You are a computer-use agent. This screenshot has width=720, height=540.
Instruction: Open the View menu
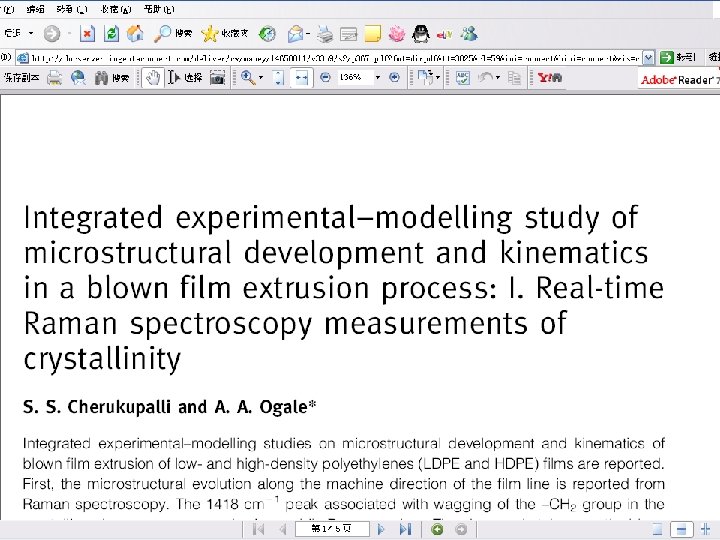(x=71, y=9)
